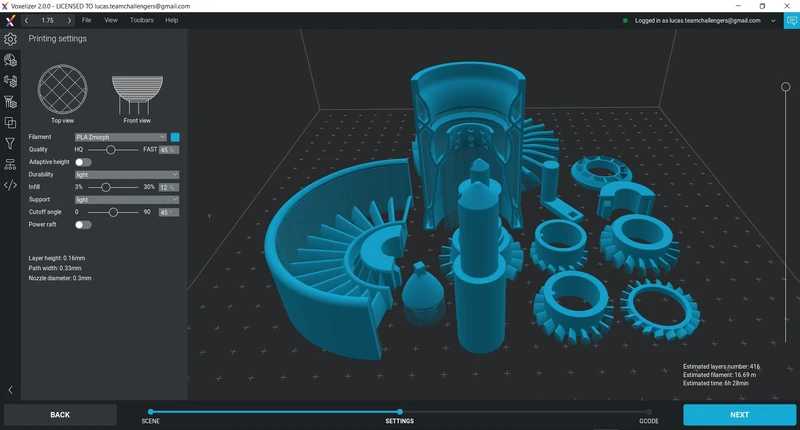Collapse the left panel with bottom chevron

coord(10,390)
